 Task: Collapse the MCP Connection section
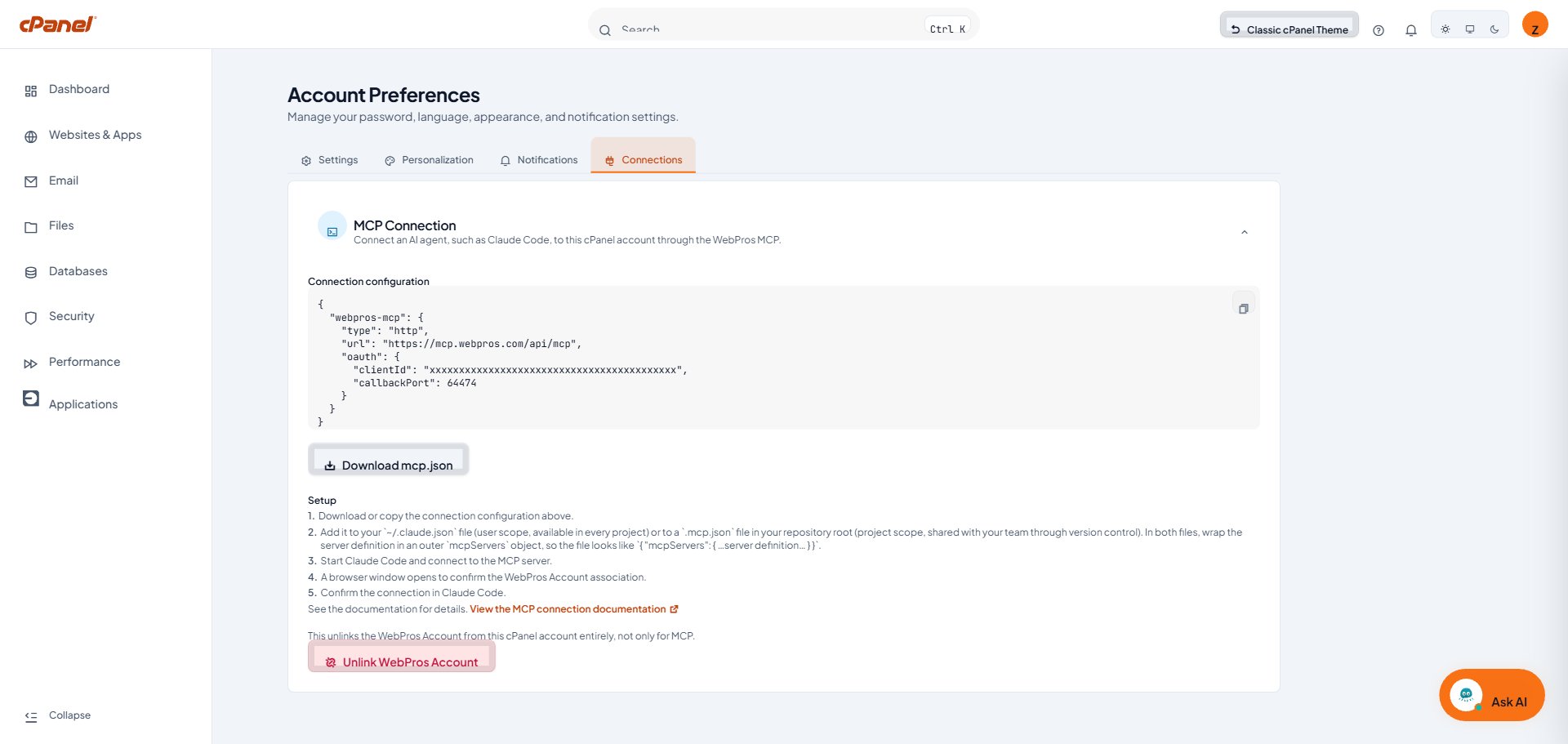[x=1245, y=232]
